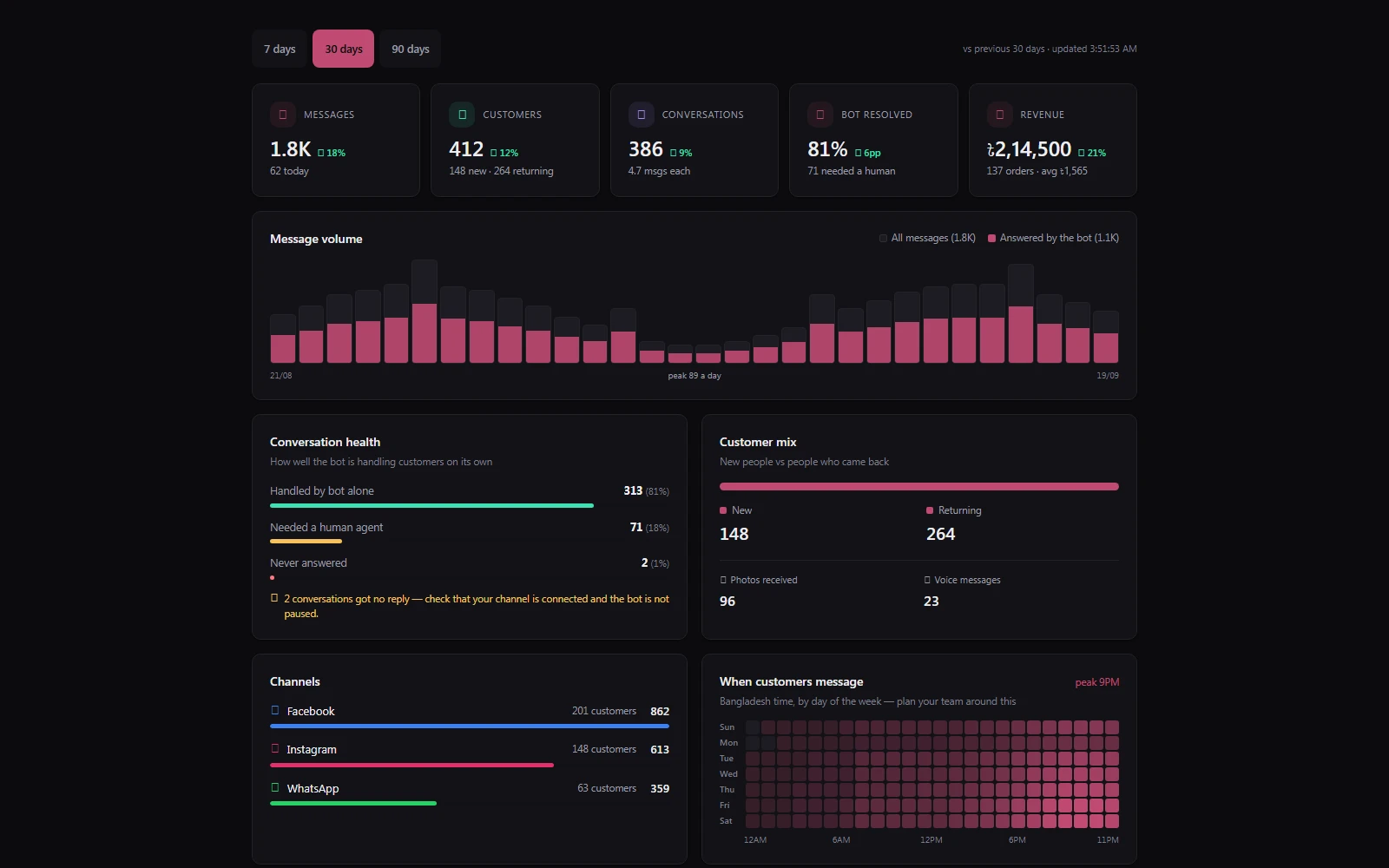Click the peak 9PM label
Image resolution: width=1389 pixels, height=868 pixels.
click(x=1097, y=682)
